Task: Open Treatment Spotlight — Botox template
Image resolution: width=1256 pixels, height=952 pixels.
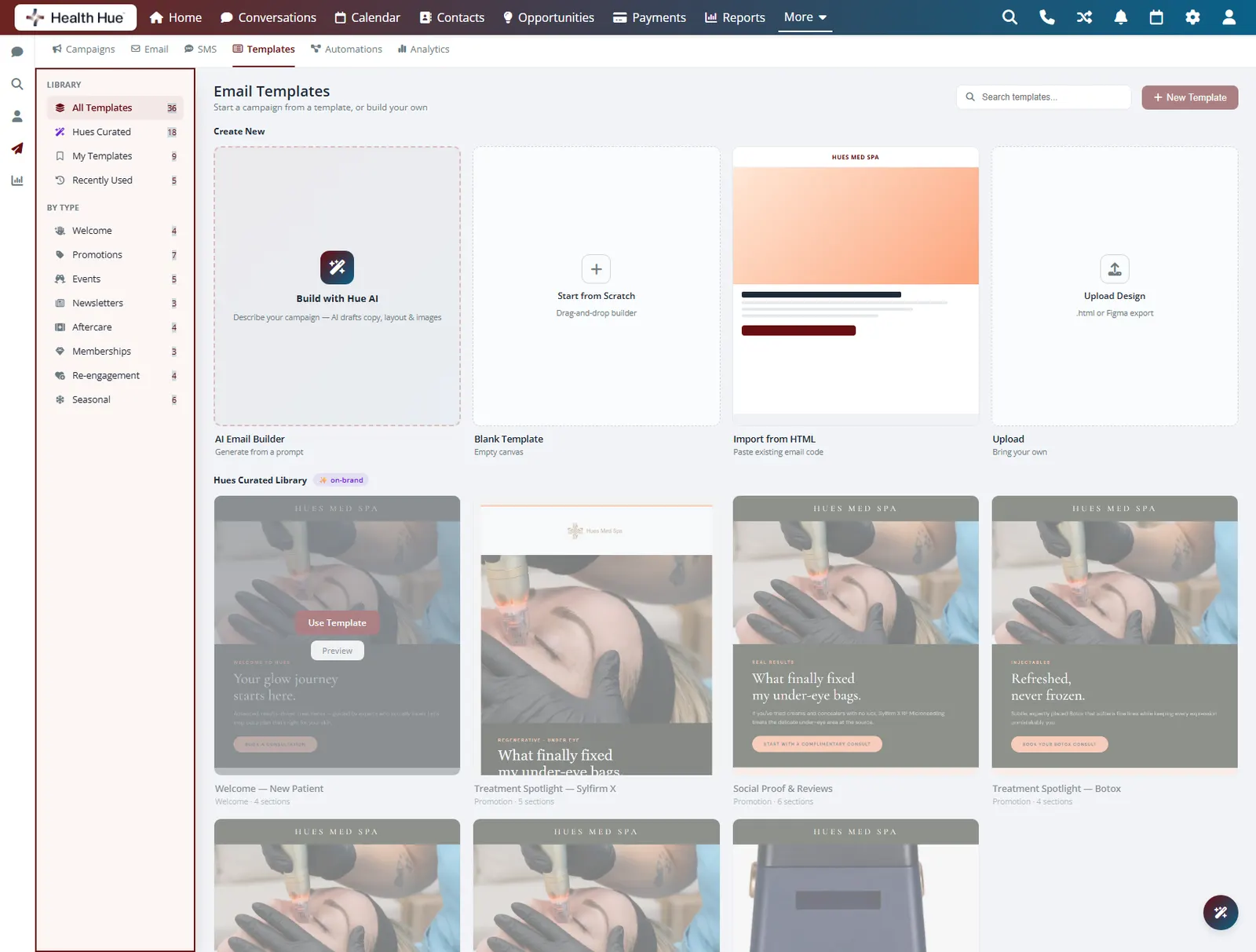Action: (x=1115, y=636)
